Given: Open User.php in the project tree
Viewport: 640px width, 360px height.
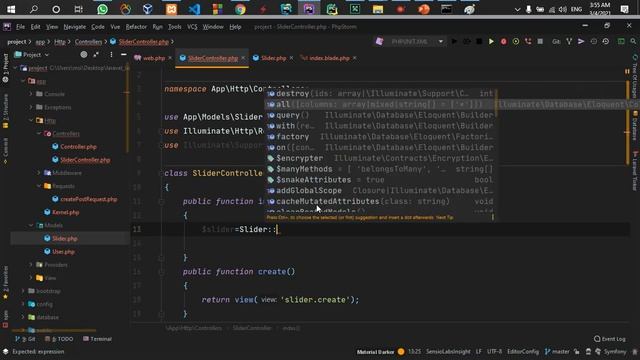Looking at the screenshot, I should [63, 252].
